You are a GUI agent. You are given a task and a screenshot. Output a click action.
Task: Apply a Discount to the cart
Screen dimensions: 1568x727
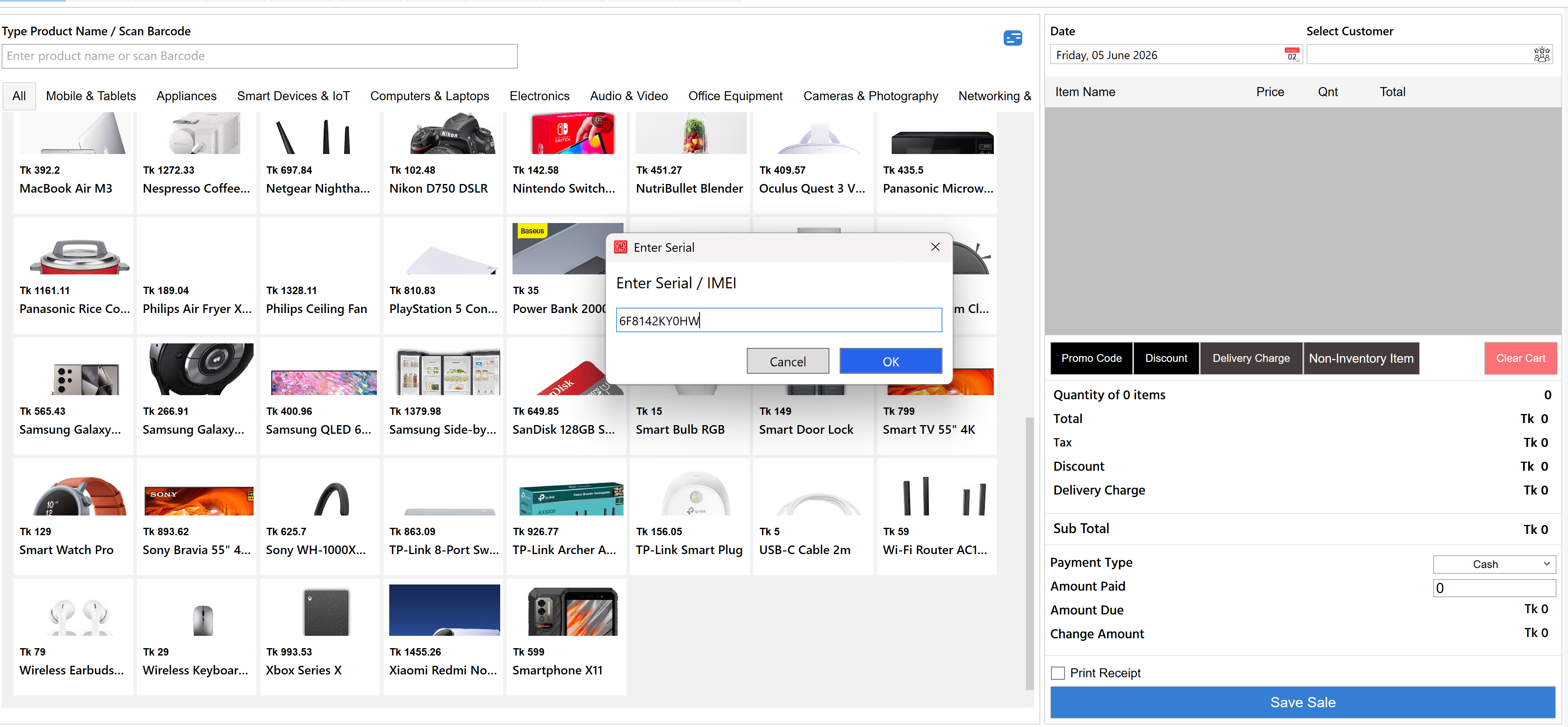[x=1166, y=358]
